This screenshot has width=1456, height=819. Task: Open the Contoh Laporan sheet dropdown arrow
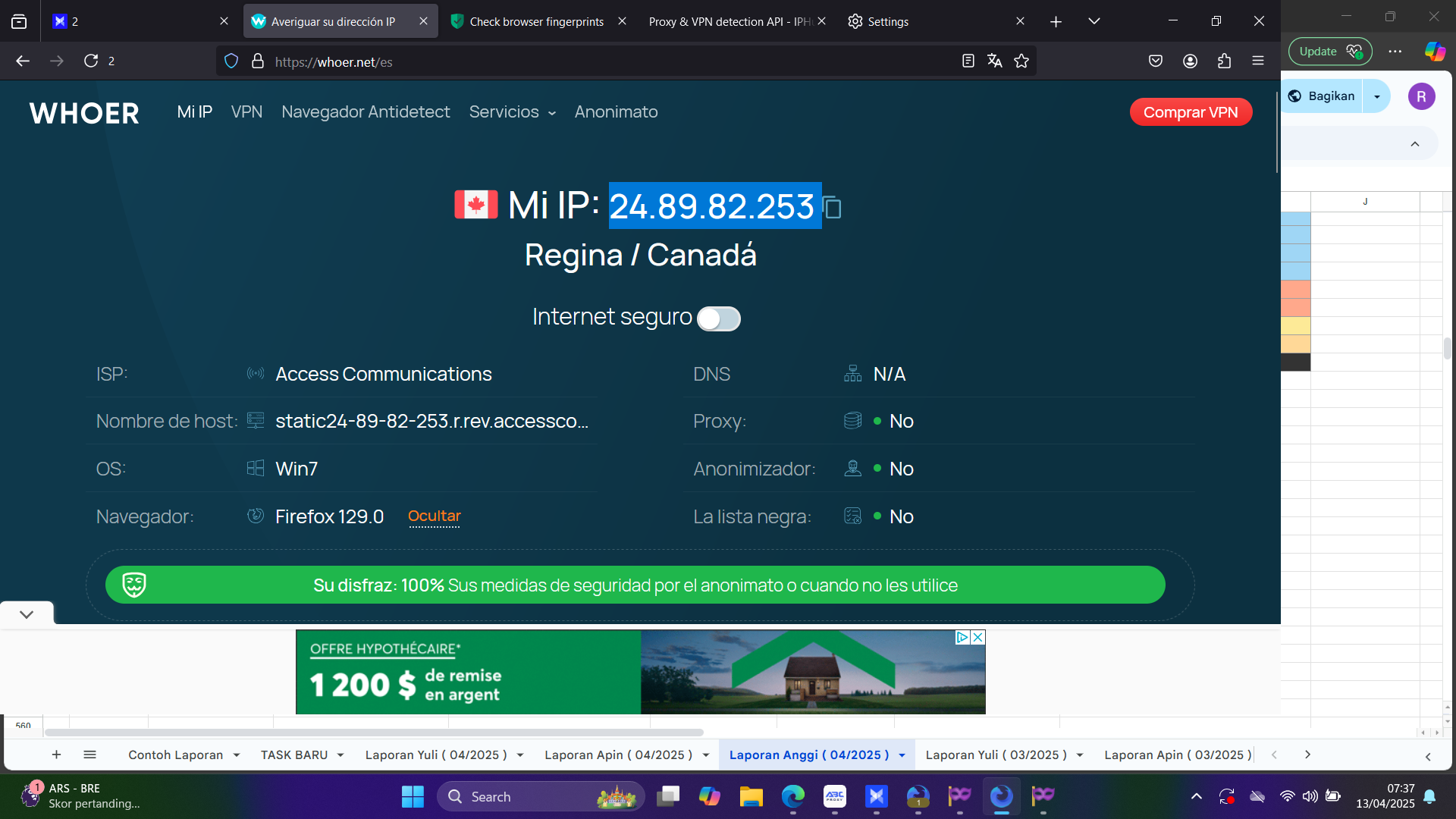click(237, 755)
